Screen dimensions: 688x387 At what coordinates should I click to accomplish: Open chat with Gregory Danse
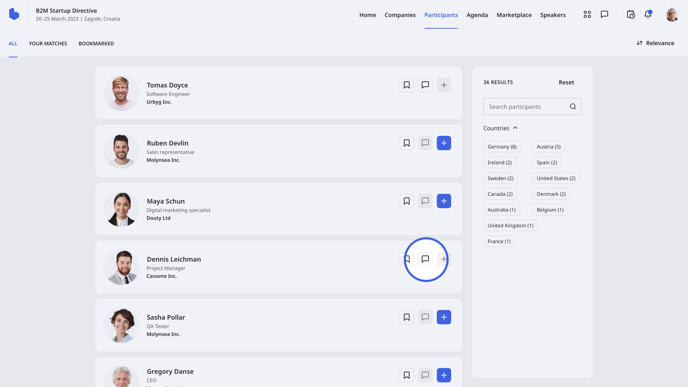pyautogui.click(x=425, y=375)
